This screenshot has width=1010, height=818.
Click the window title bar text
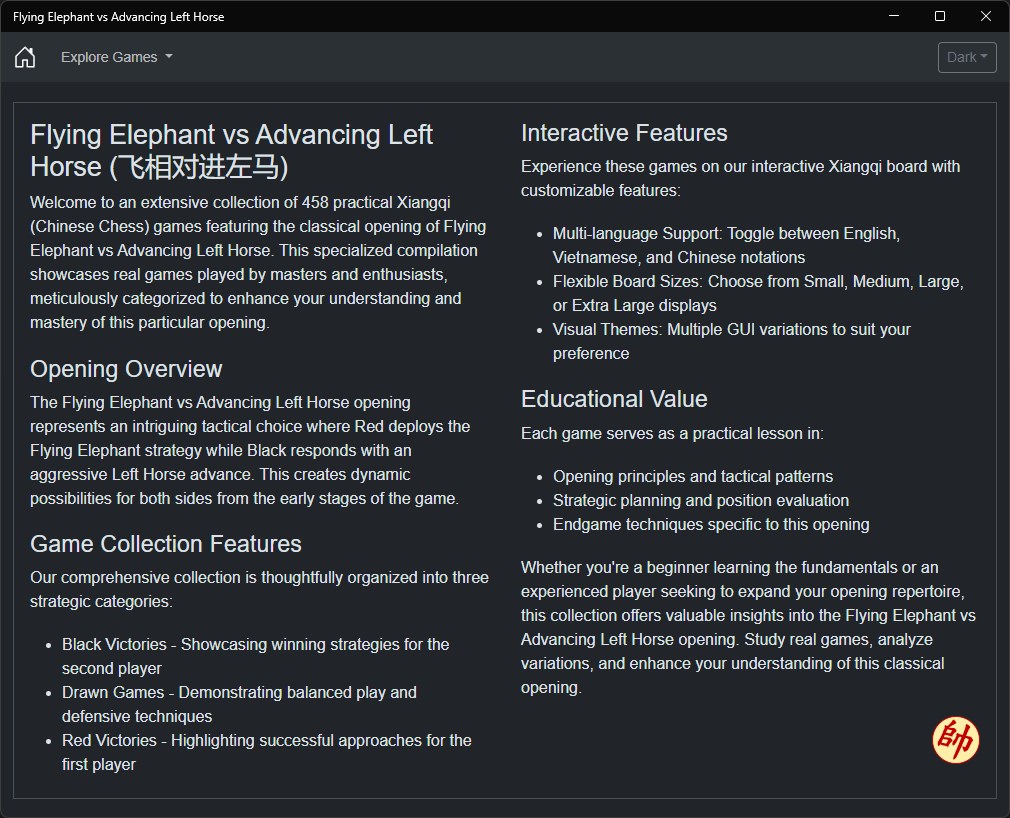(118, 17)
